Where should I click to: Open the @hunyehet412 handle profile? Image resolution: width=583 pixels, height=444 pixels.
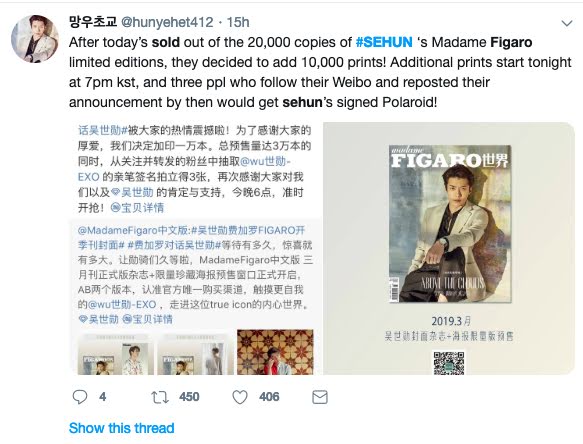[x=167, y=22]
